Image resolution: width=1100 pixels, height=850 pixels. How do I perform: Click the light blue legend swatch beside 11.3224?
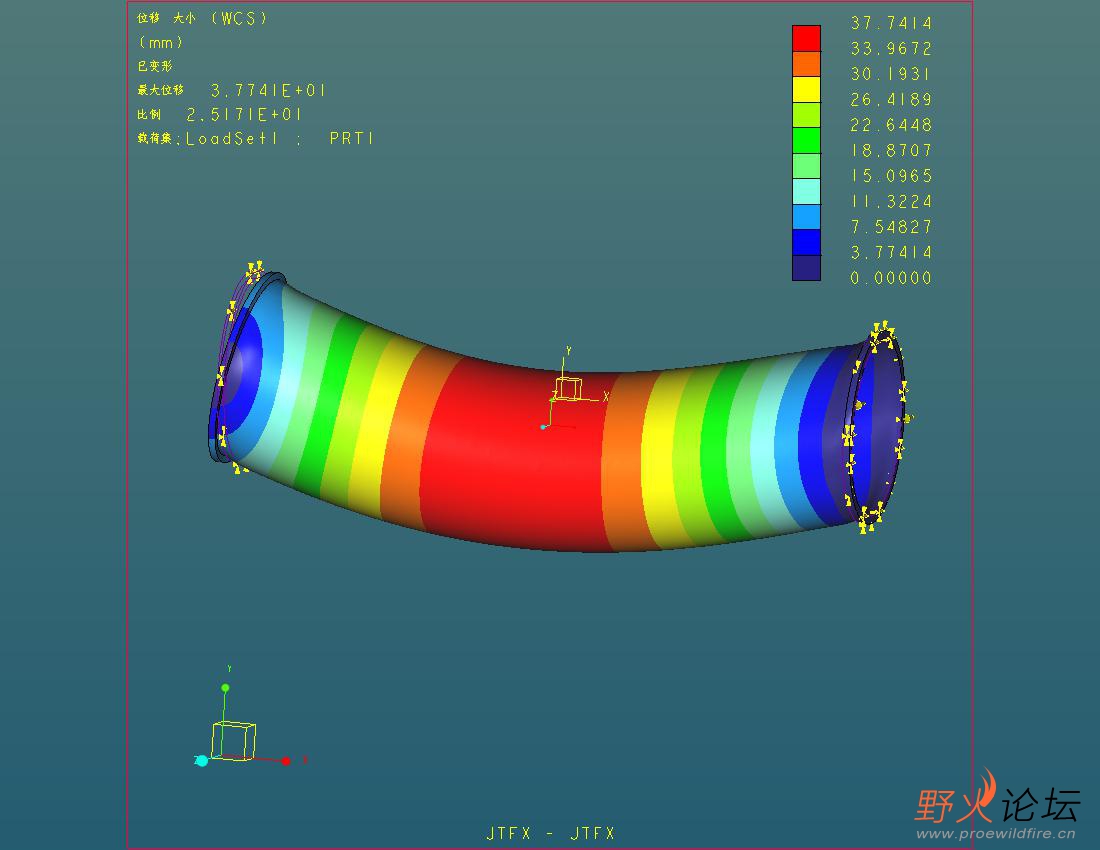[x=806, y=217]
